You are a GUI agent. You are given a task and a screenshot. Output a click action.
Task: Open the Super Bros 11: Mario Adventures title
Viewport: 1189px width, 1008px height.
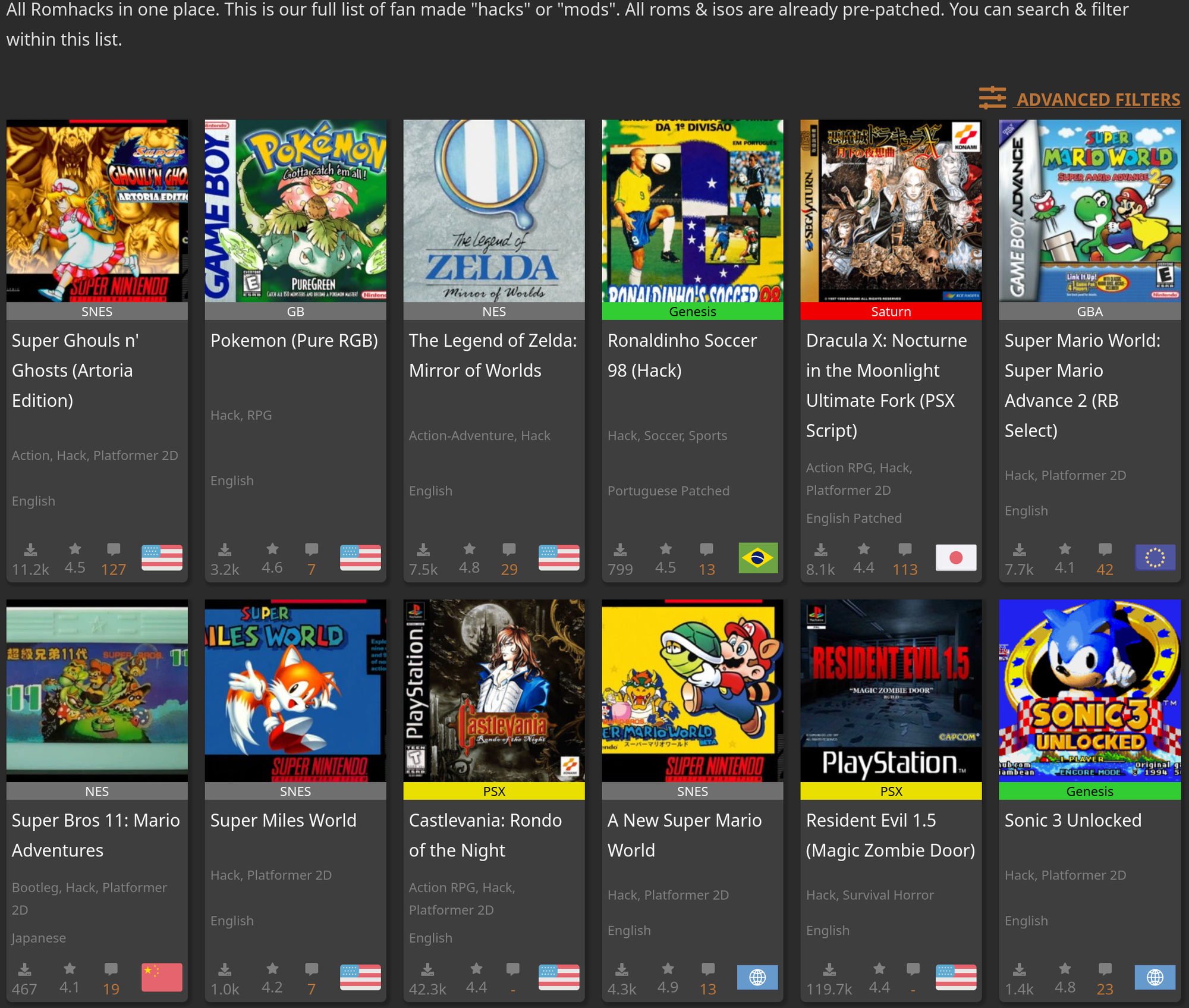pyautogui.click(x=96, y=835)
